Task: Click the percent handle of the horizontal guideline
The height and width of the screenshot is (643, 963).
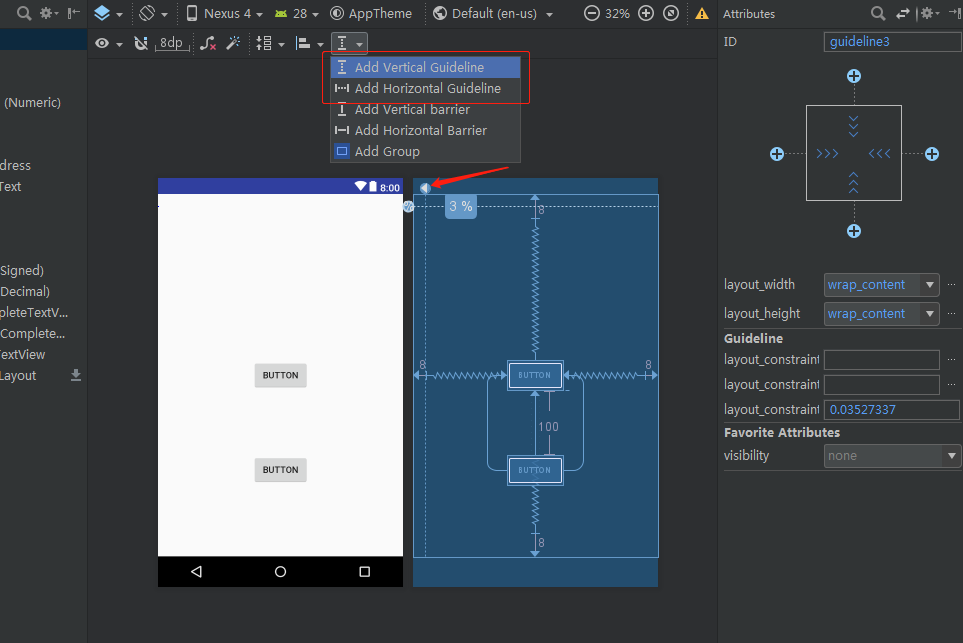Action: 408,207
